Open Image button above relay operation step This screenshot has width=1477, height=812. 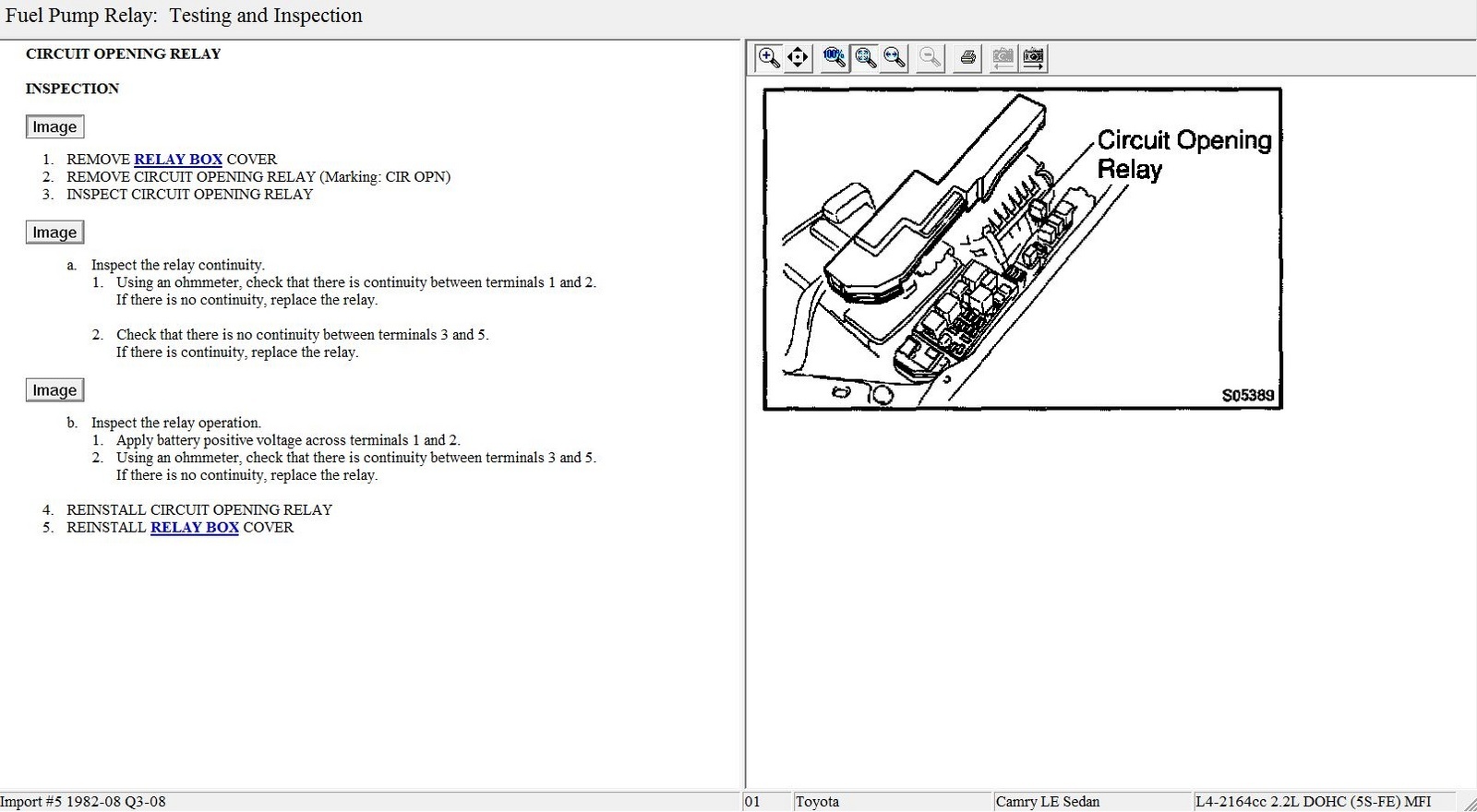click(x=54, y=390)
